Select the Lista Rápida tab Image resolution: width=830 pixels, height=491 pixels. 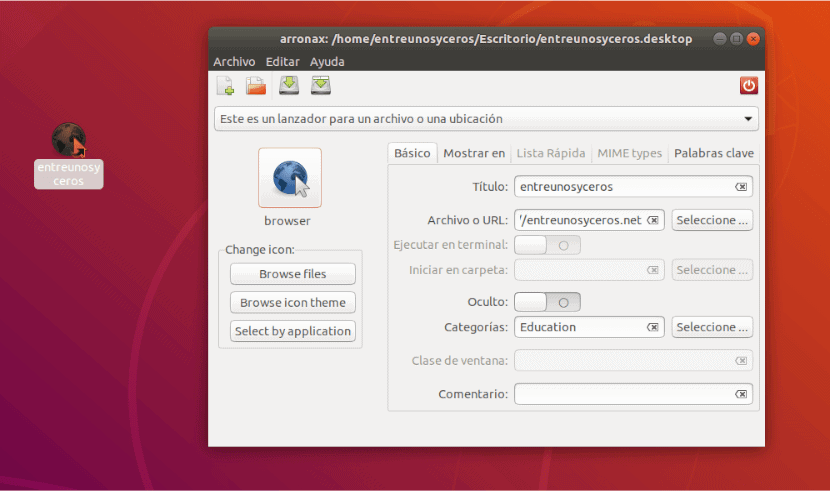[551, 153]
